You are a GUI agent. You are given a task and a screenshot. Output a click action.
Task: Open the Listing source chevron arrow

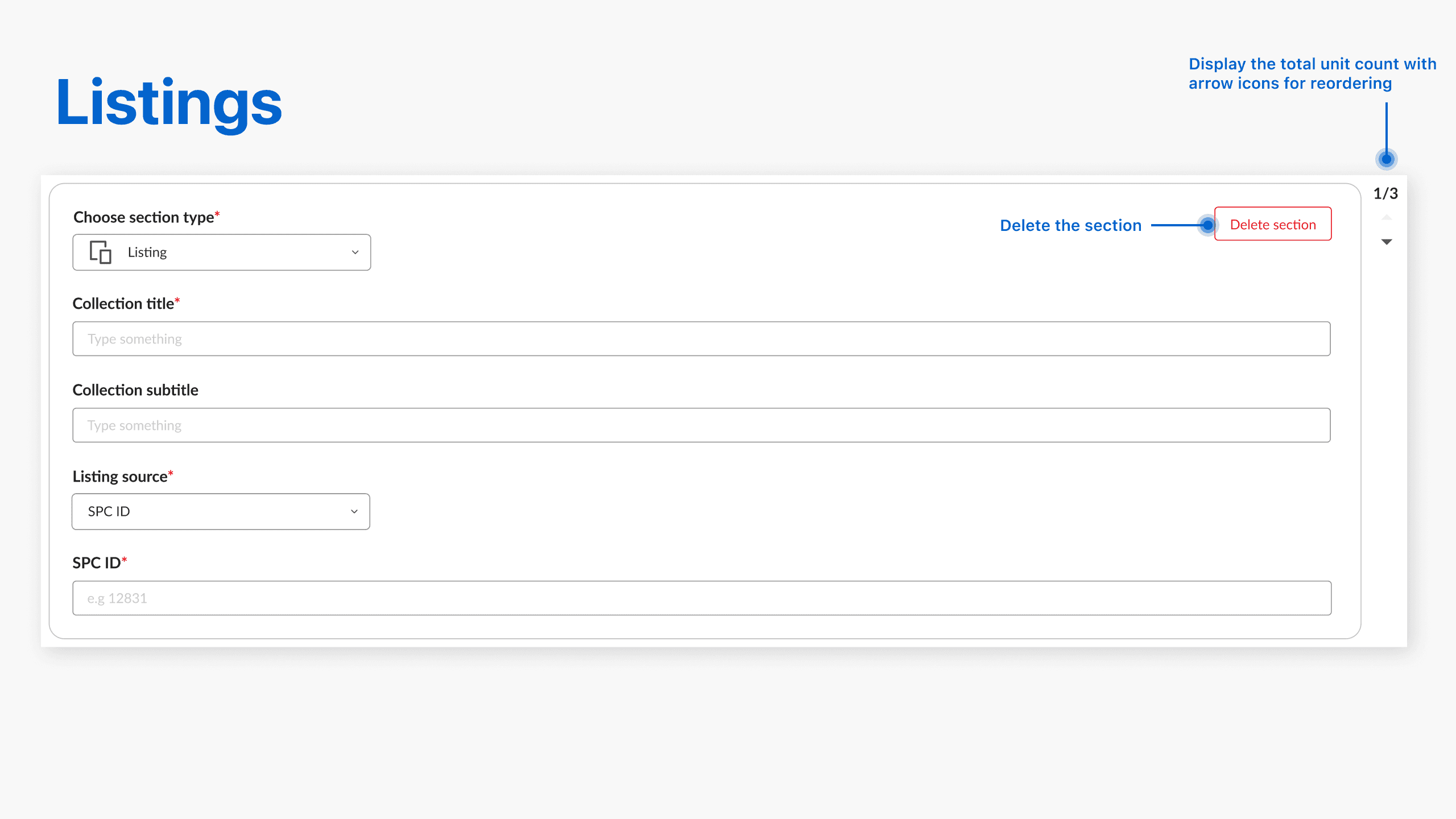[x=354, y=511]
